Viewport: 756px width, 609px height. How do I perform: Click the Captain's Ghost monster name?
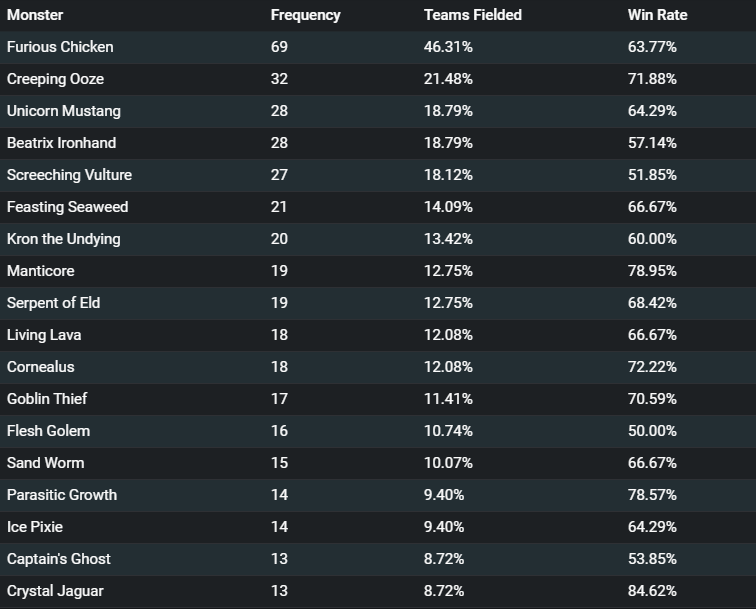(58, 559)
